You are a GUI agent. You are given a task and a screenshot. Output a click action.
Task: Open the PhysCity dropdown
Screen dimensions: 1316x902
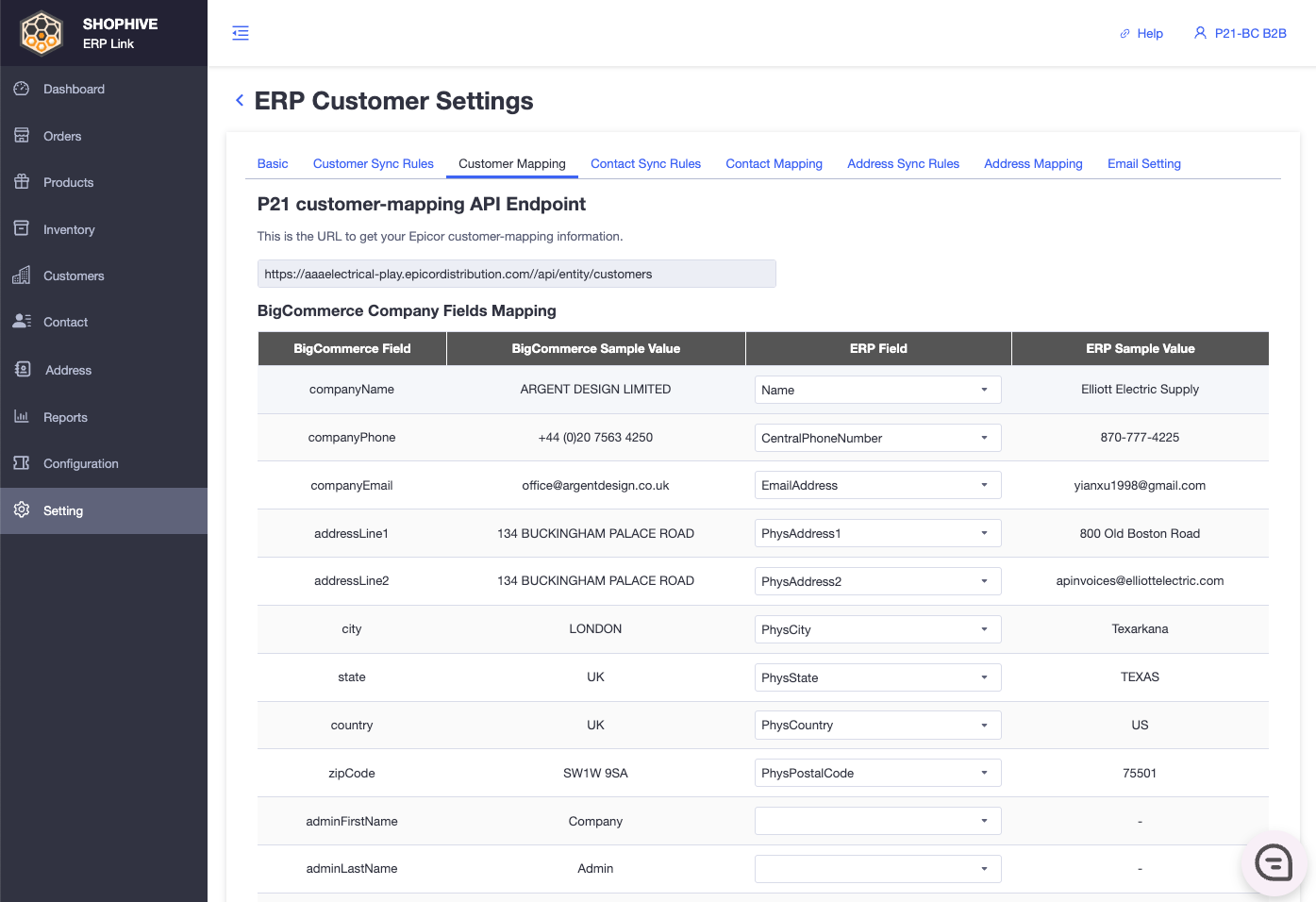click(x=877, y=629)
